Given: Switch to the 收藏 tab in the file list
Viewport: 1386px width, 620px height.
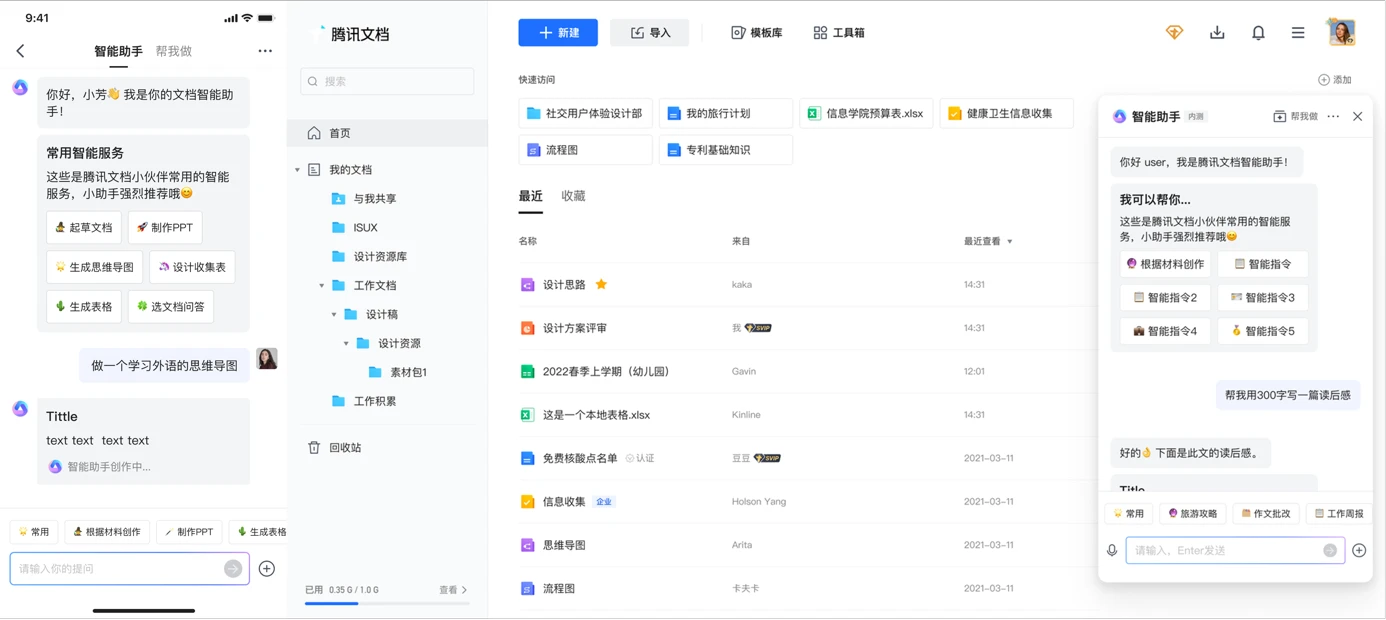Looking at the screenshot, I should coord(573,196).
